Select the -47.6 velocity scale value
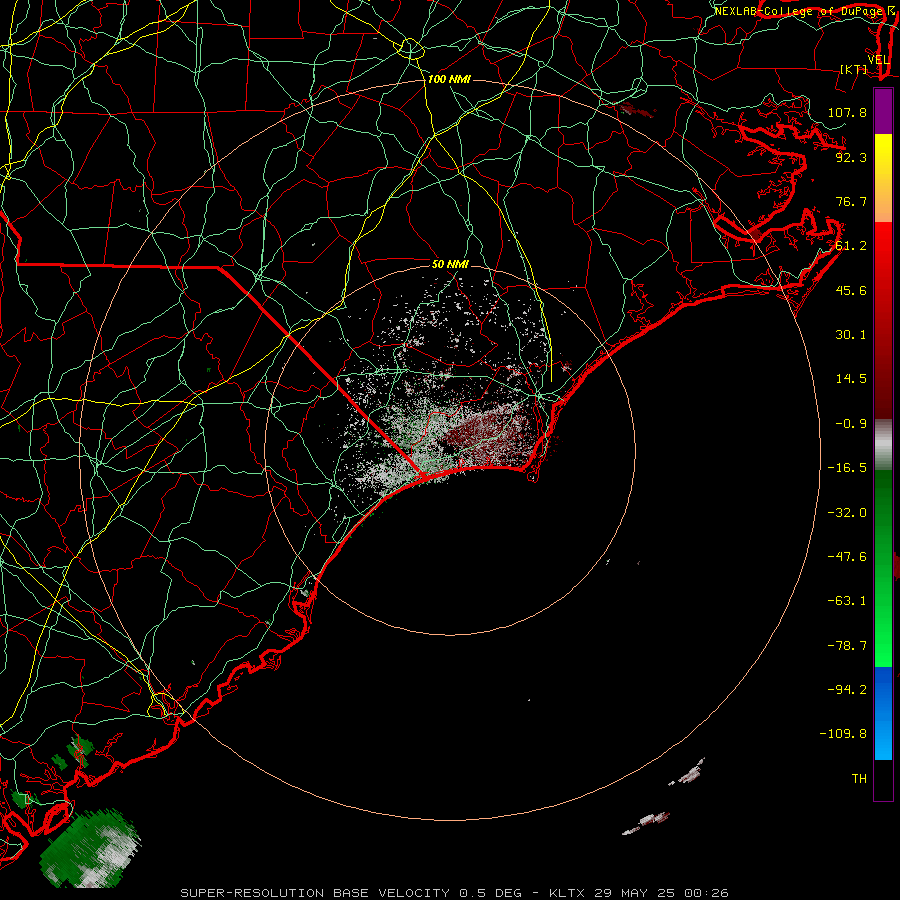 click(x=847, y=557)
